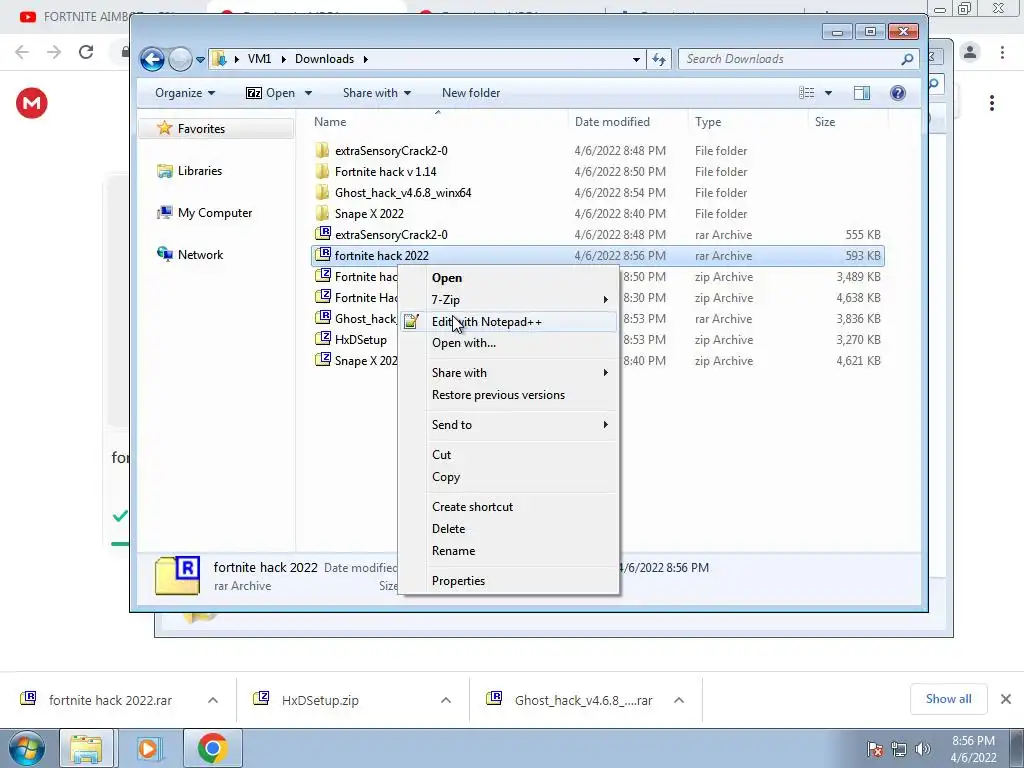The width and height of the screenshot is (1024, 768).
Task: Click the Search Downloads field
Action: [798, 59]
